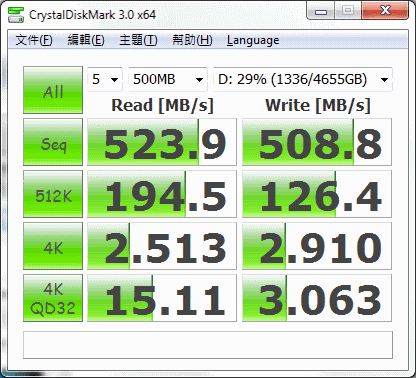Image resolution: width=416 pixels, height=378 pixels.
Task: Open the 幫助(H) menu
Action: pyautogui.click(x=192, y=40)
